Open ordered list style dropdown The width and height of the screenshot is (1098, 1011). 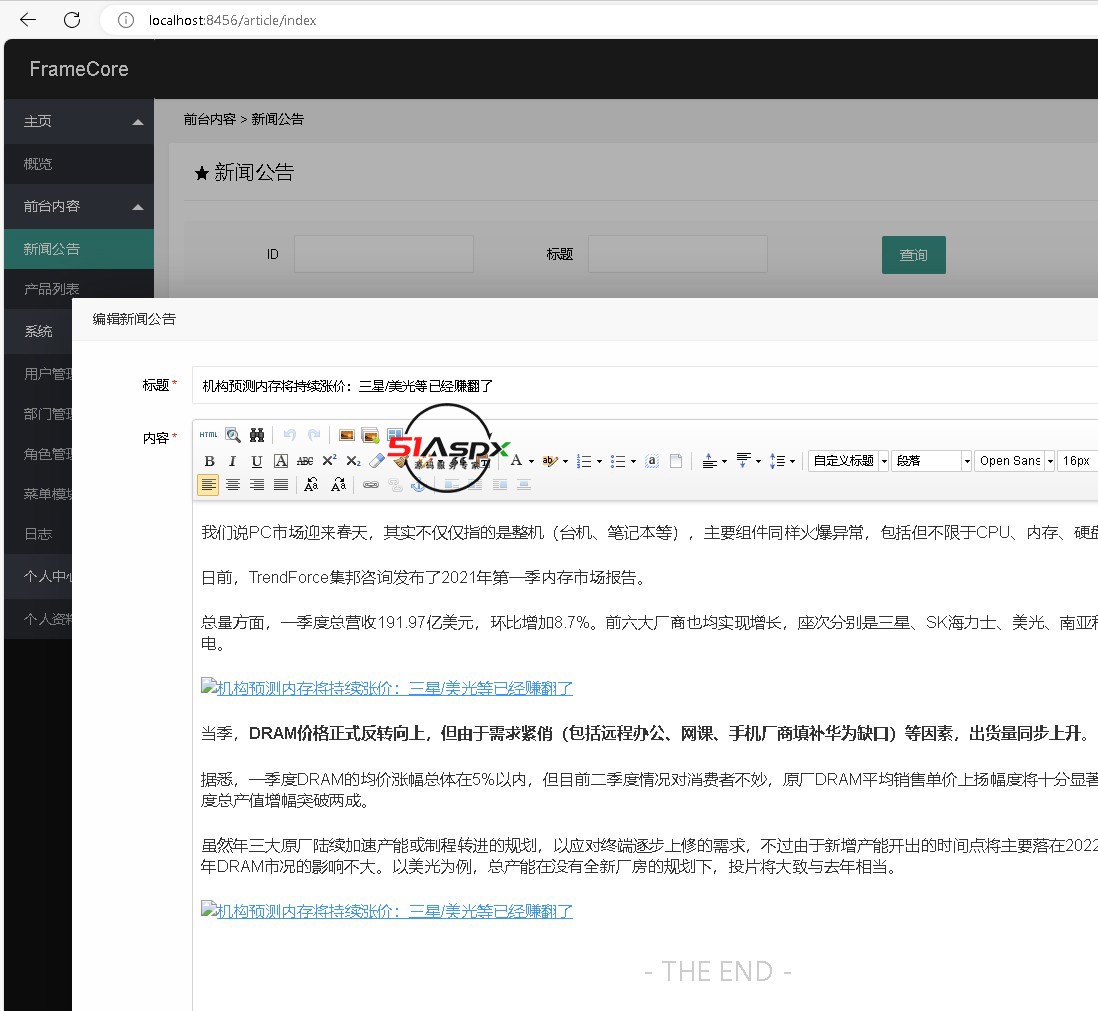(x=599, y=461)
